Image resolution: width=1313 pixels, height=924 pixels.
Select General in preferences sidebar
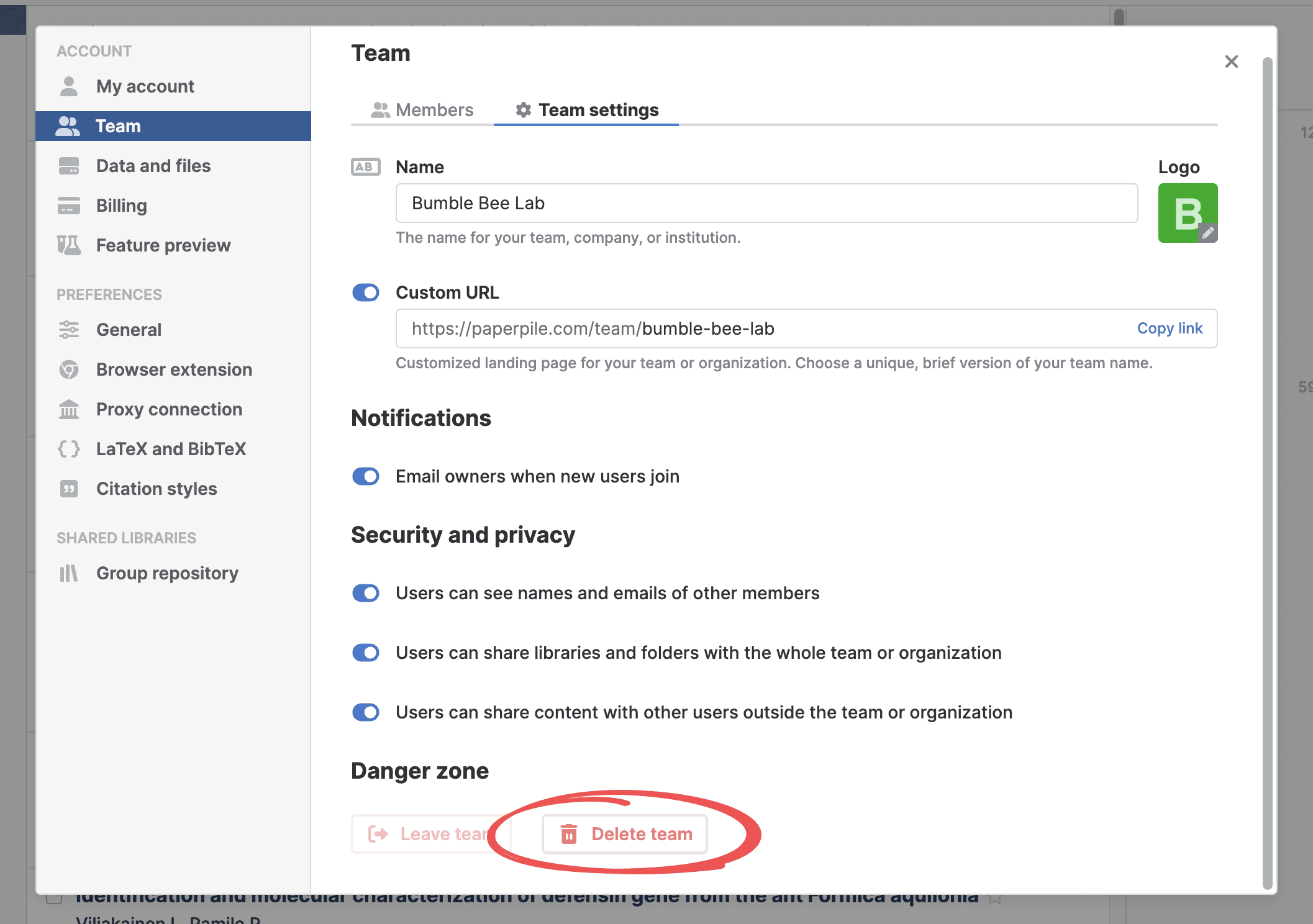point(129,330)
